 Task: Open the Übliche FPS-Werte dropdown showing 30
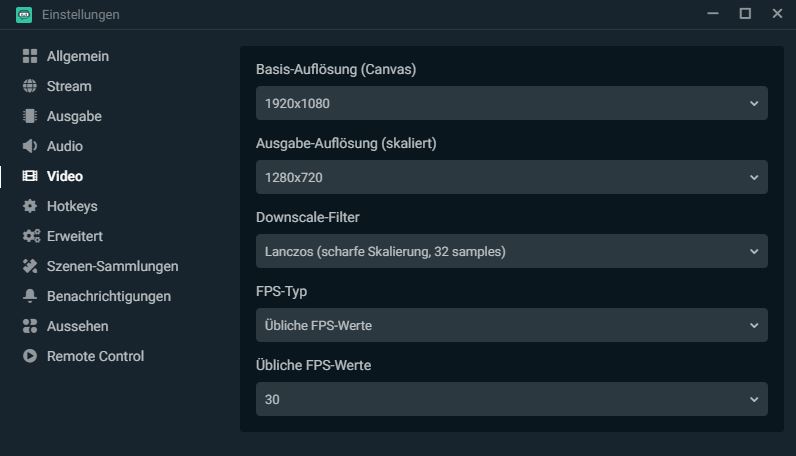(511, 399)
